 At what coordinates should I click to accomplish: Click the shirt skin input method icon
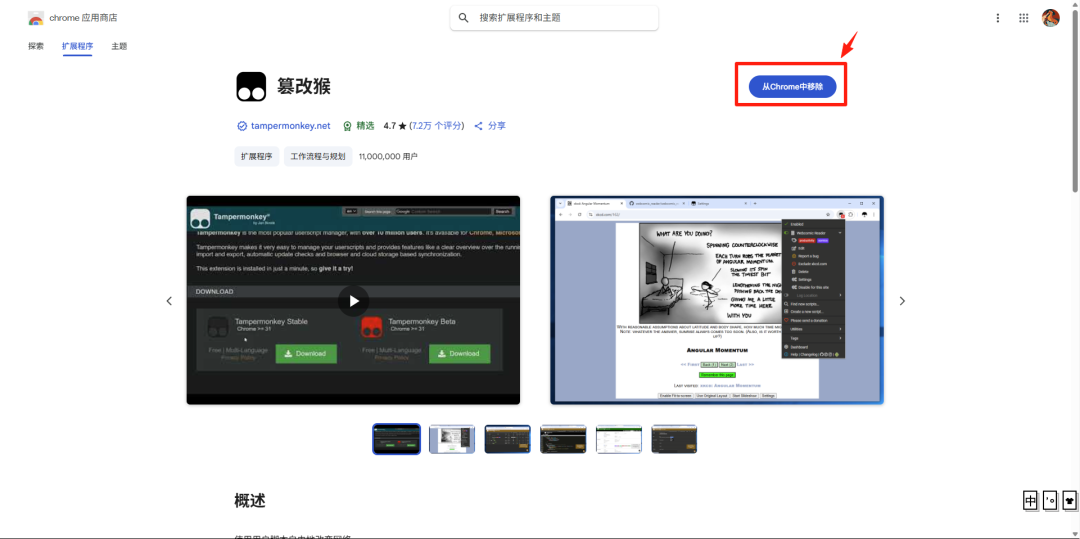1069,500
